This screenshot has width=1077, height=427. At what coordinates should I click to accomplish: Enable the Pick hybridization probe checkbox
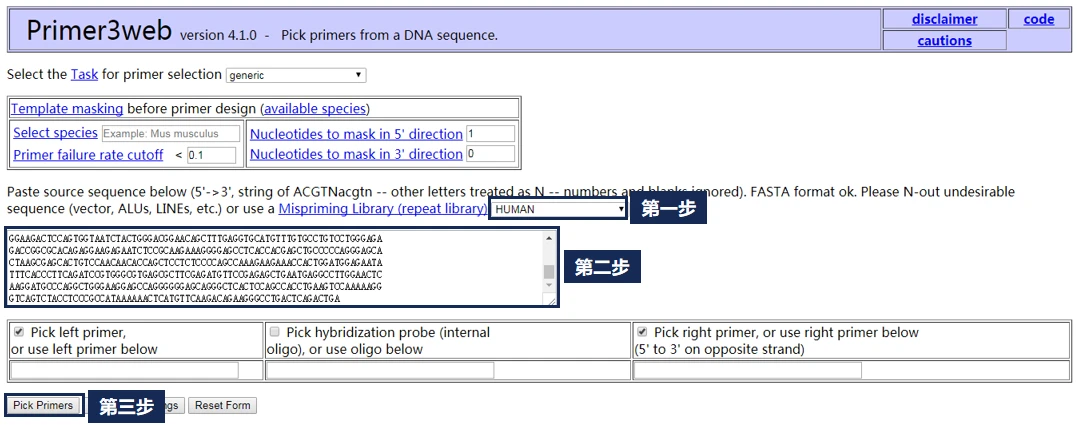click(275, 331)
